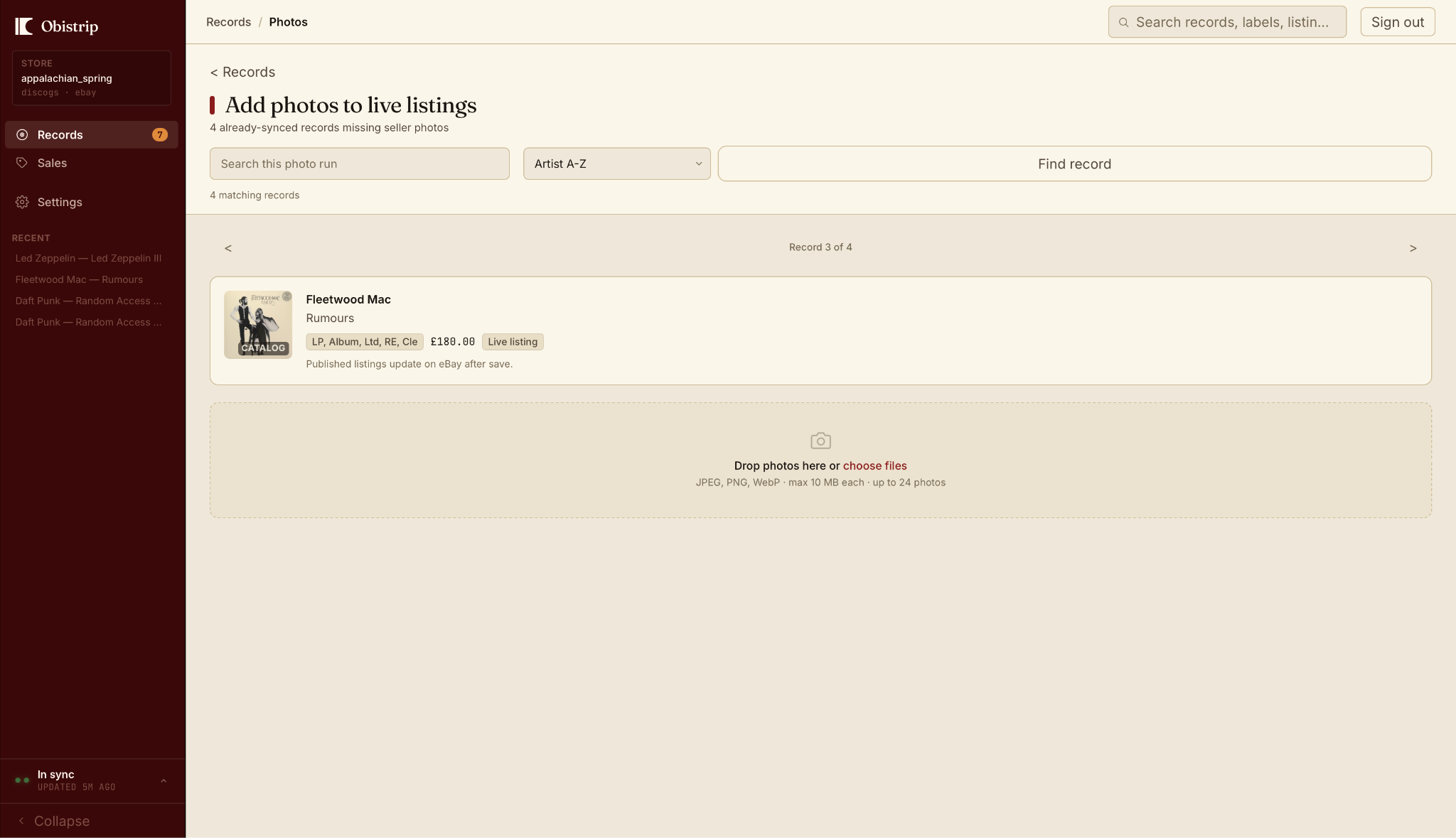The height and width of the screenshot is (838, 1456).
Task: Open the Records sidebar icon
Action: pyautogui.click(x=22, y=134)
